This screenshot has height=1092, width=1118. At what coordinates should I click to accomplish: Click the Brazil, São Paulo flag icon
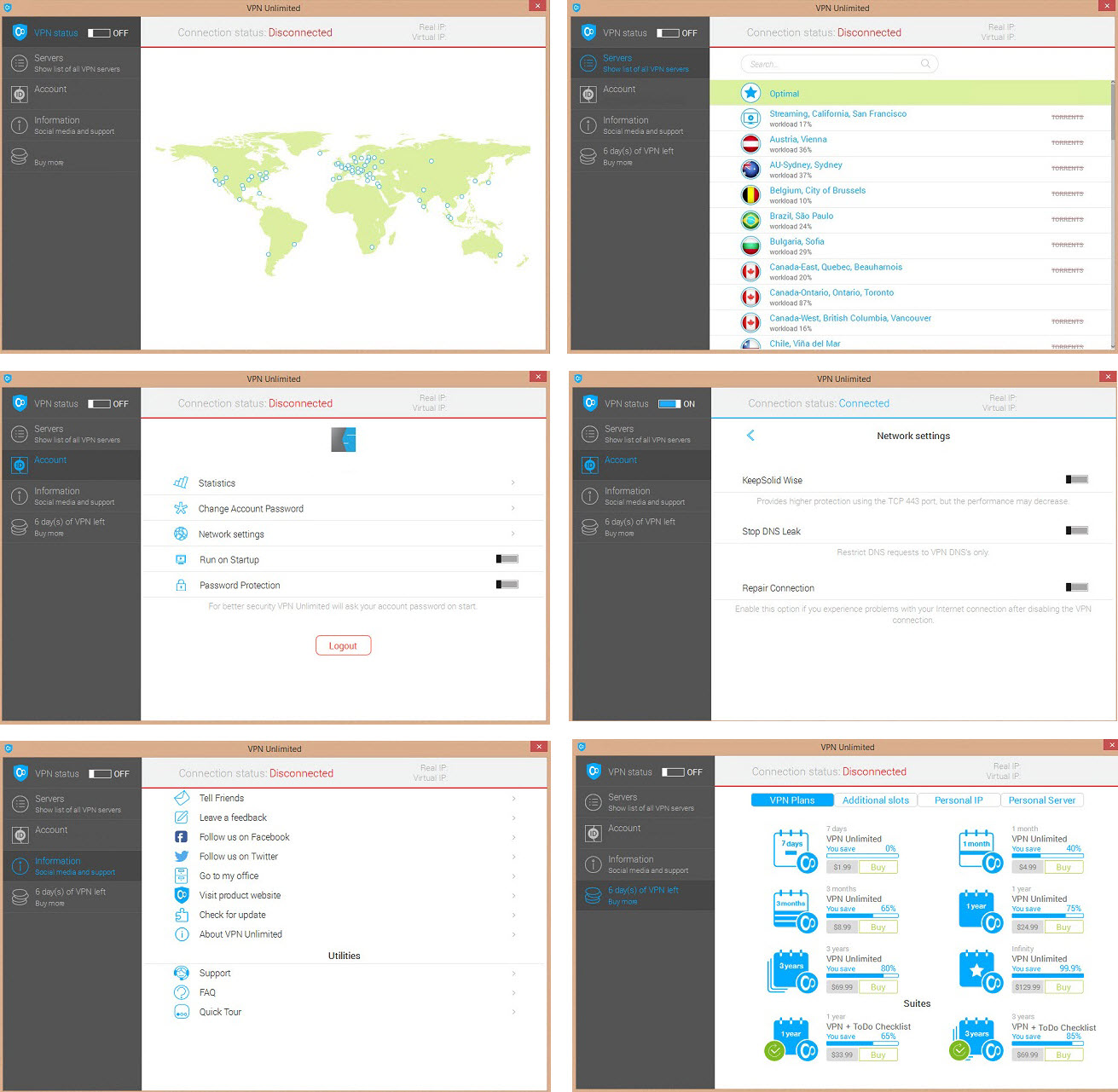click(750, 221)
